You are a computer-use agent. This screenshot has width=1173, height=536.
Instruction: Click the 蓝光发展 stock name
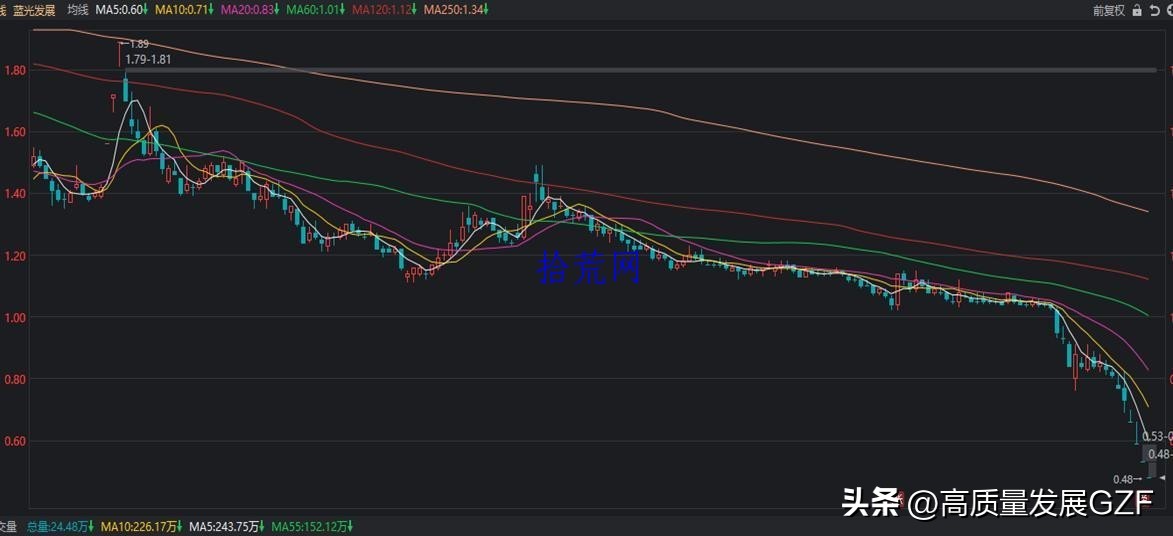pos(34,10)
